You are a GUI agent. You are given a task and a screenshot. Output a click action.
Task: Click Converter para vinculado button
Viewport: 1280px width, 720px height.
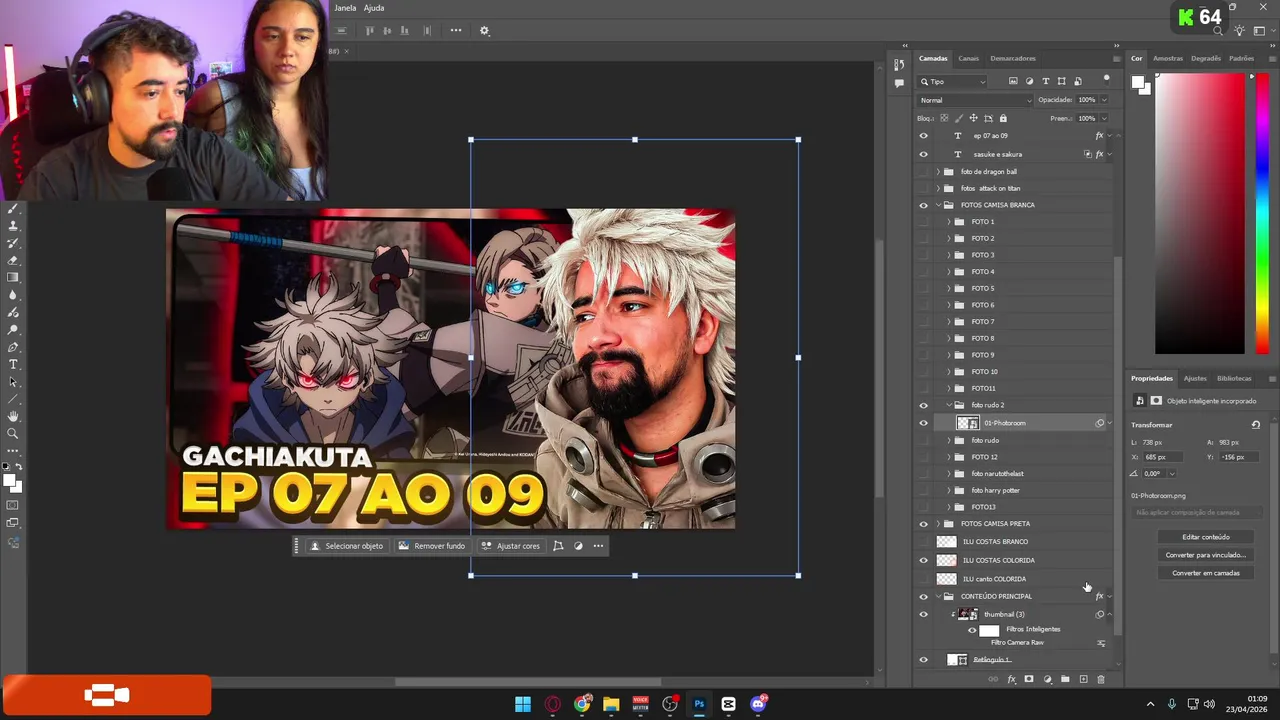[x=1206, y=555]
